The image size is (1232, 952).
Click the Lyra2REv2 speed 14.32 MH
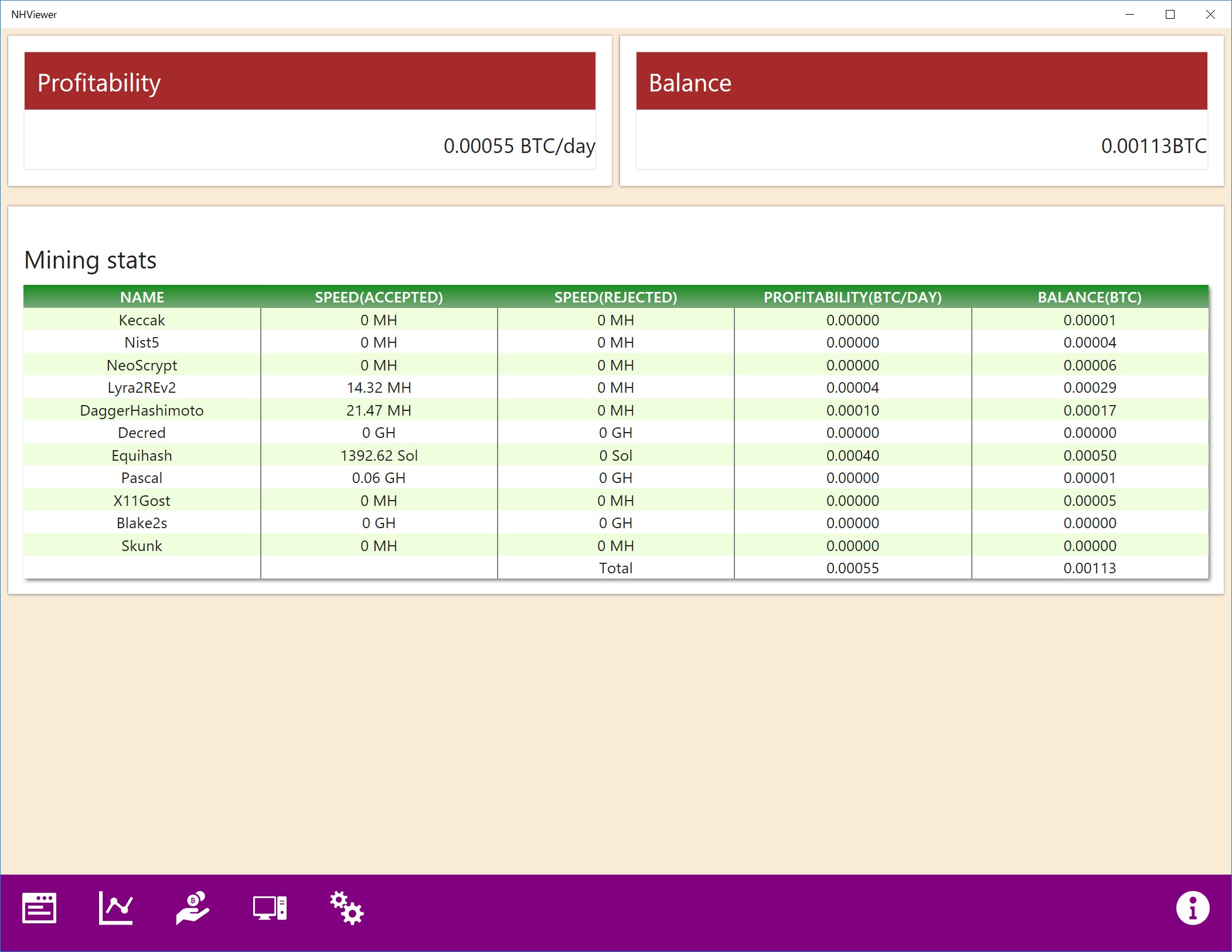(x=379, y=387)
